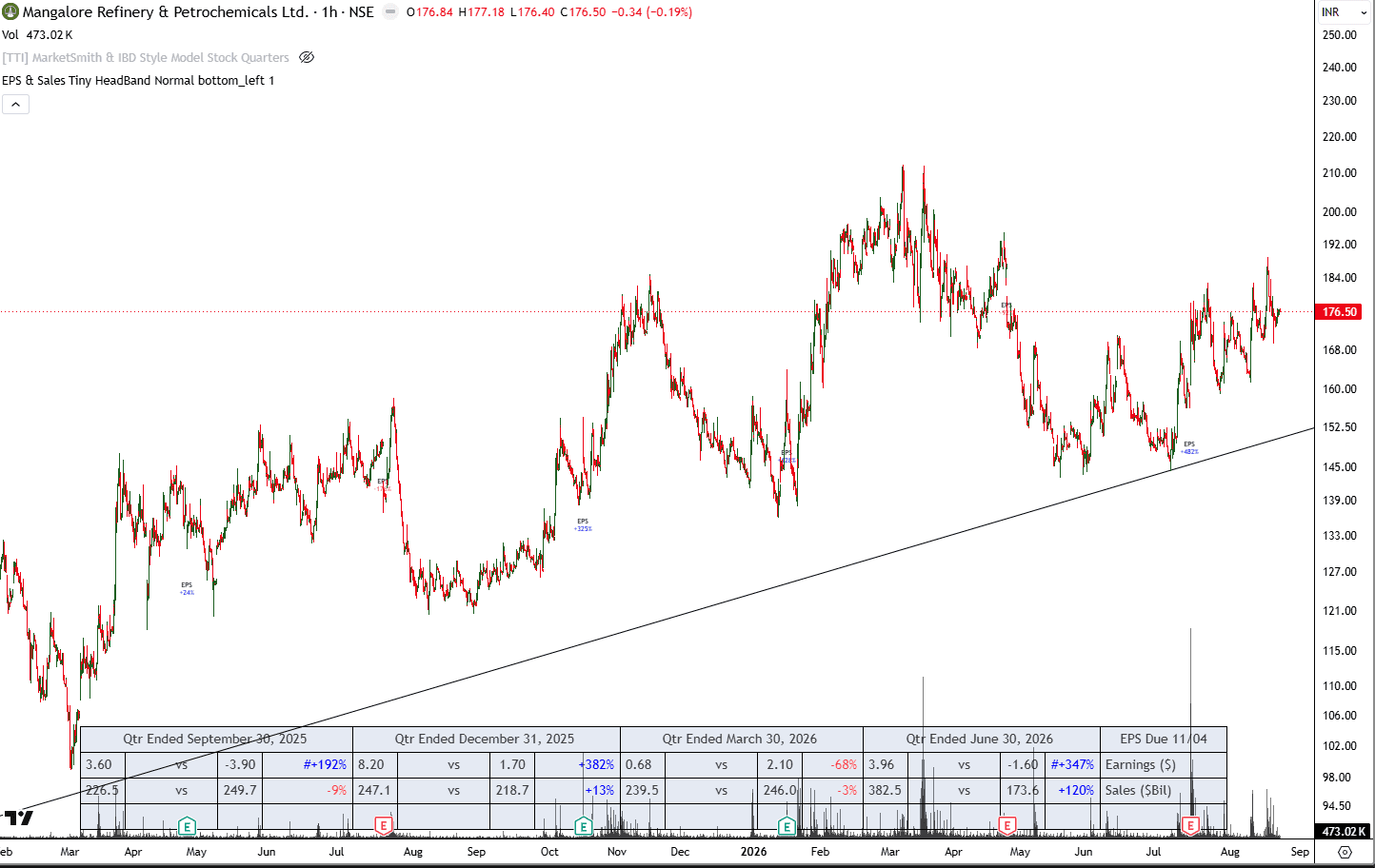Click the 152.50 price scale label
Screen dimensions: 1375x868
[1340, 427]
